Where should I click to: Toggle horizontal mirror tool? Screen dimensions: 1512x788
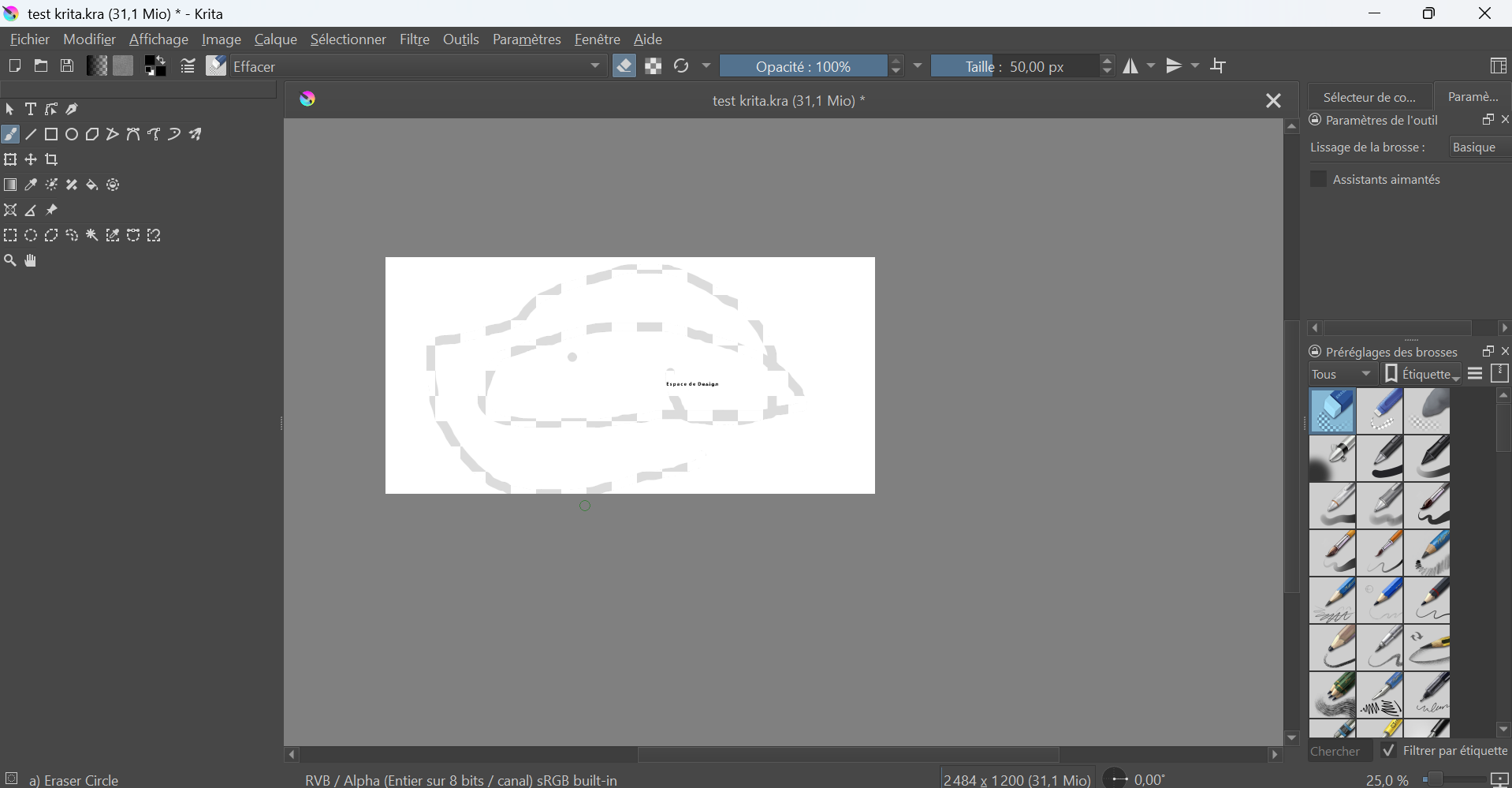1130,66
